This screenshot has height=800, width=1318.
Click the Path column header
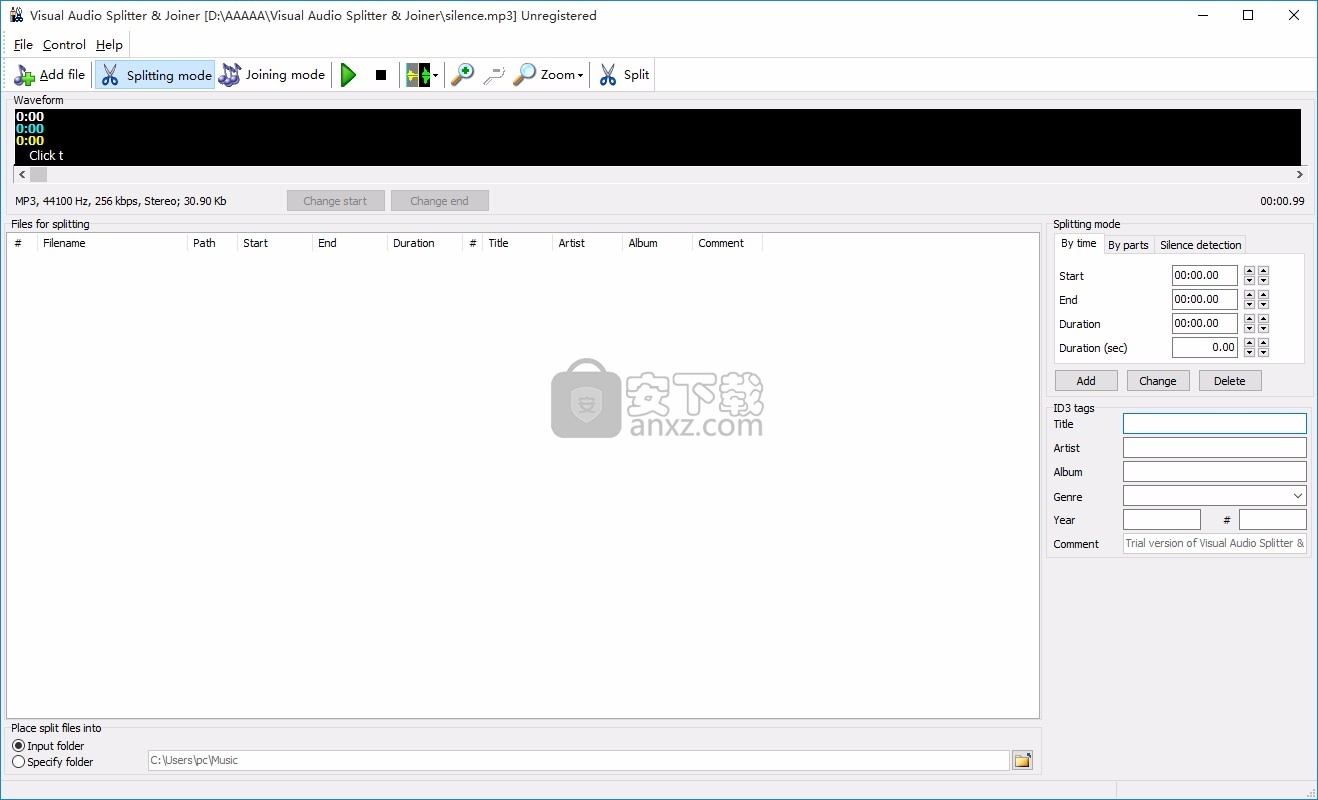pos(212,243)
